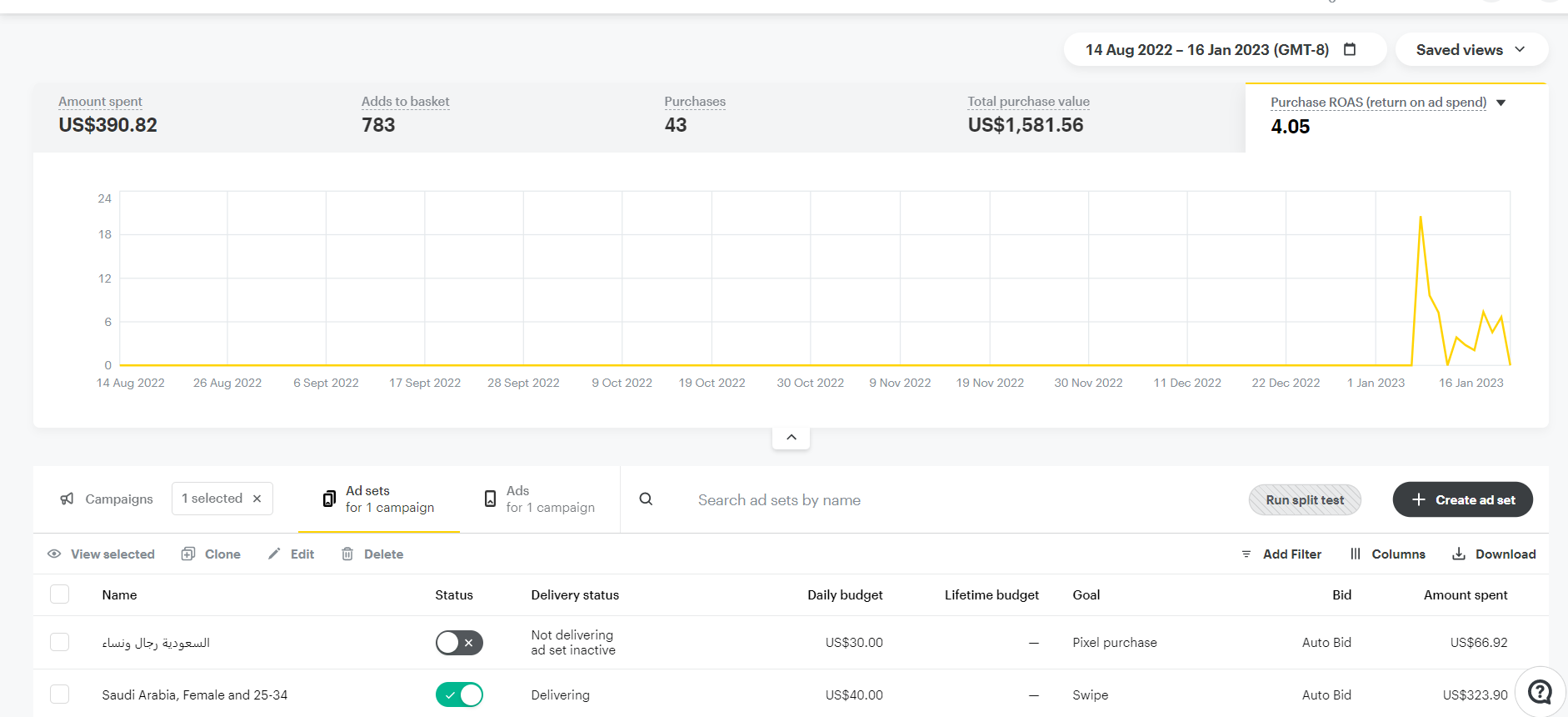
Task: Collapse the chart panel with chevron
Action: pos(791,437)
